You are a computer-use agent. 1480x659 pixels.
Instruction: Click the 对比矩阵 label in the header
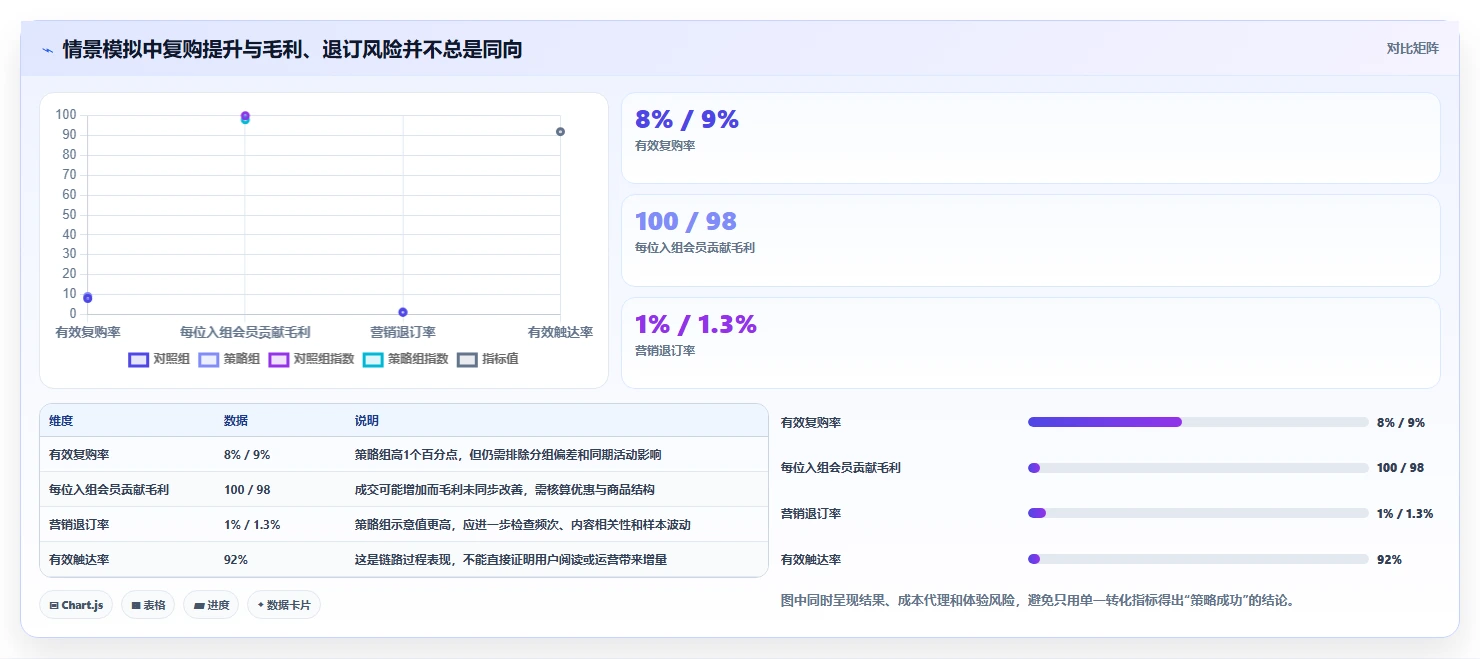(x=1412, y=48)
